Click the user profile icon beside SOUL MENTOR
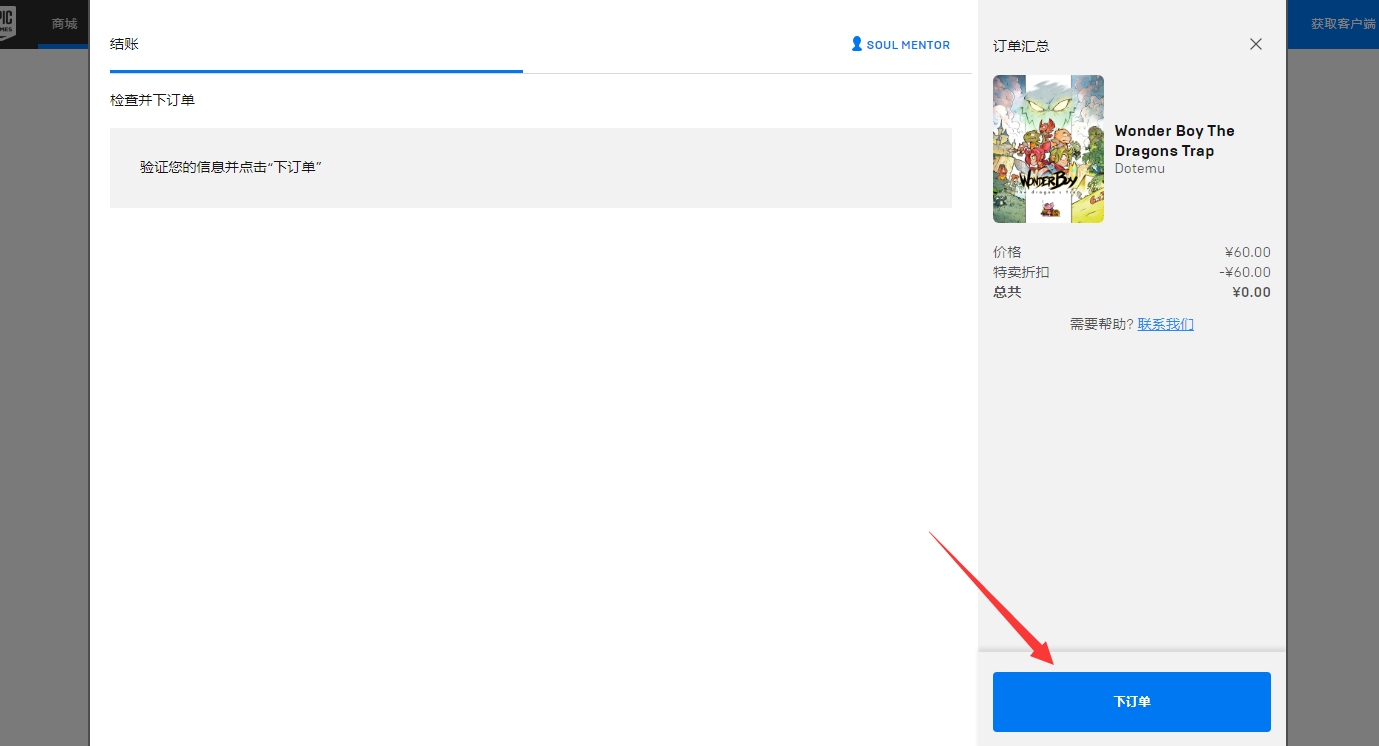The image size is (1379, 746). pos(856,44)
